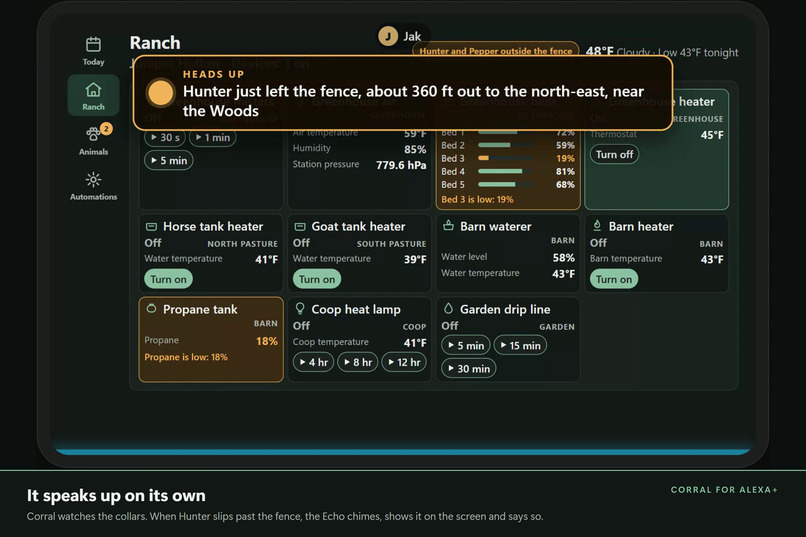Click the Bed 5 moisture bar

point(505,184)
